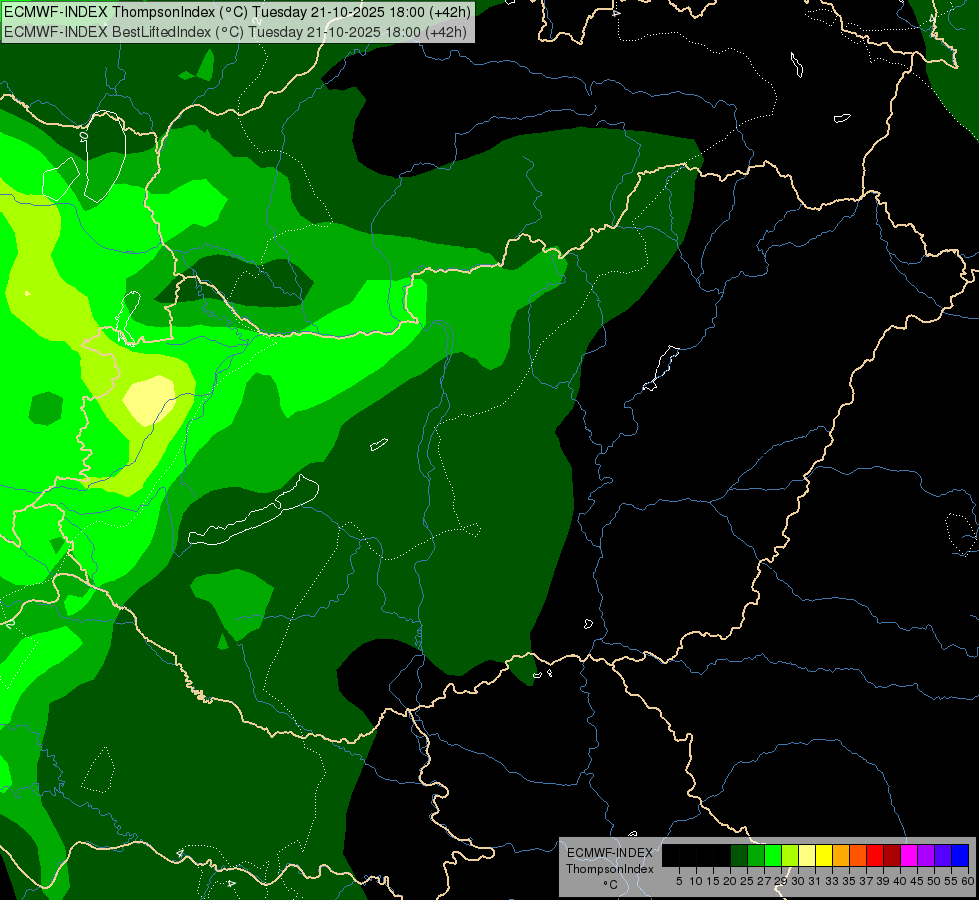Select the medium green 25-27 legend swatch

pyautogui.click(x=756, y=855)
